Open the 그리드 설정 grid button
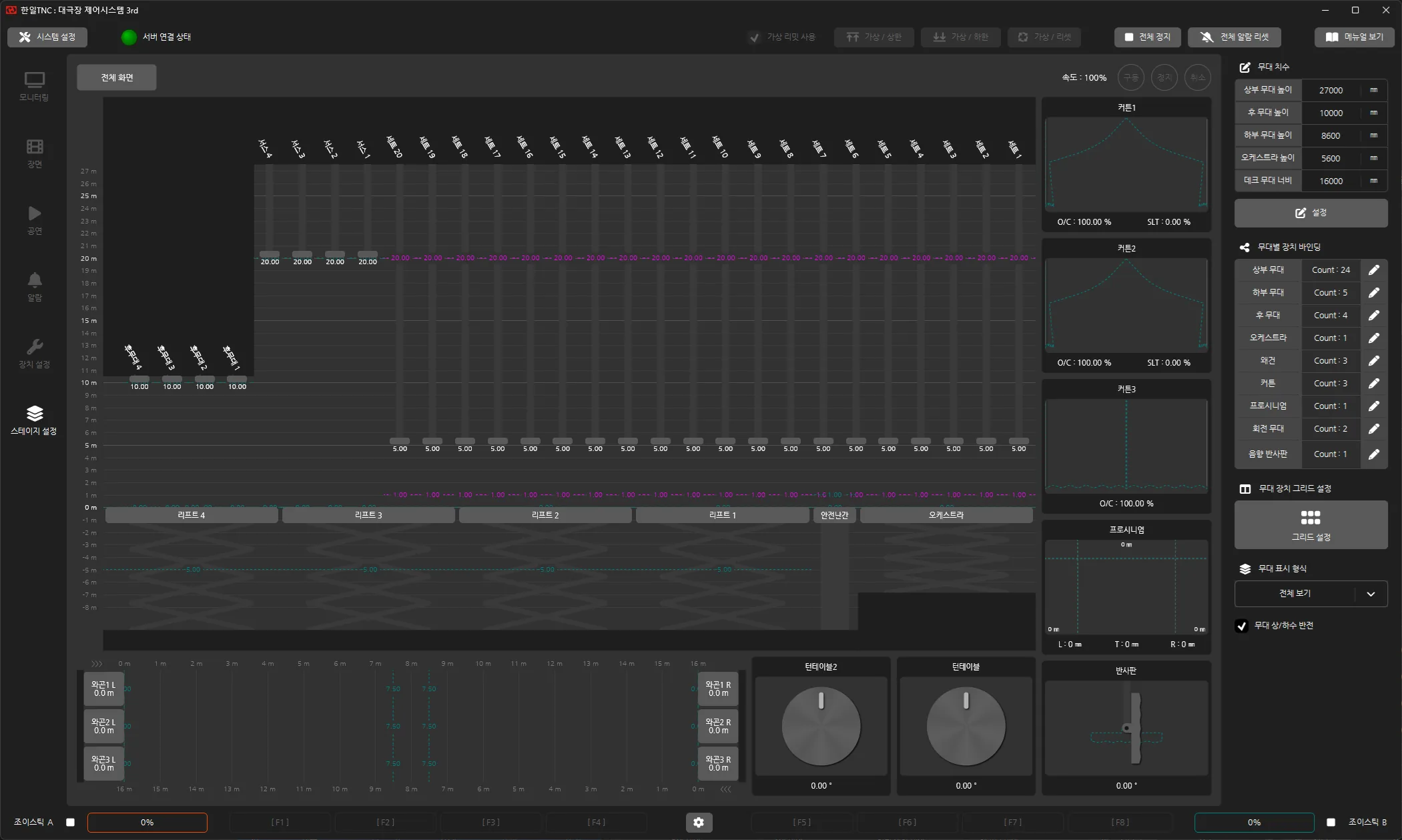The width and height of the screenshot is (1402, 840). pyautogui.click(x=1311, y=525)
